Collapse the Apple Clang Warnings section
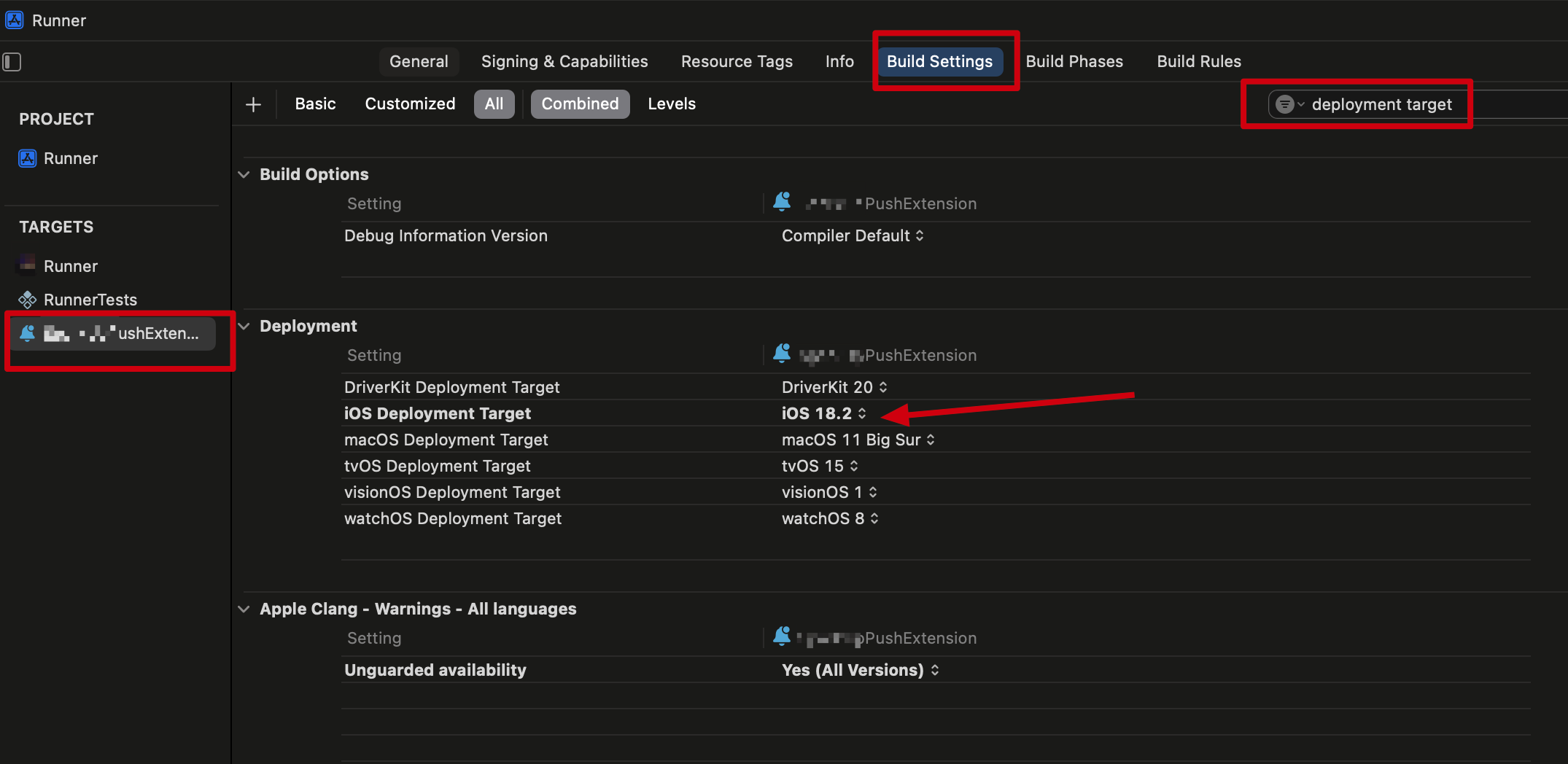The image size is (1568, 764). pyautogui.click(x=244, y=609)
